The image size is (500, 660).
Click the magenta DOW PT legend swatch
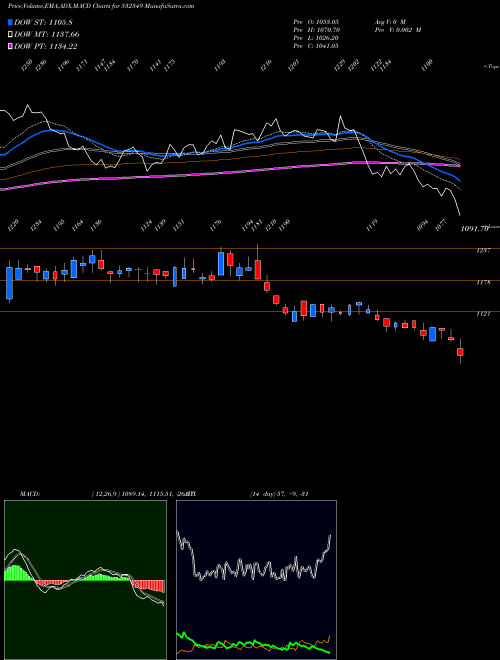pyautogui.click(x=10, y=47)
